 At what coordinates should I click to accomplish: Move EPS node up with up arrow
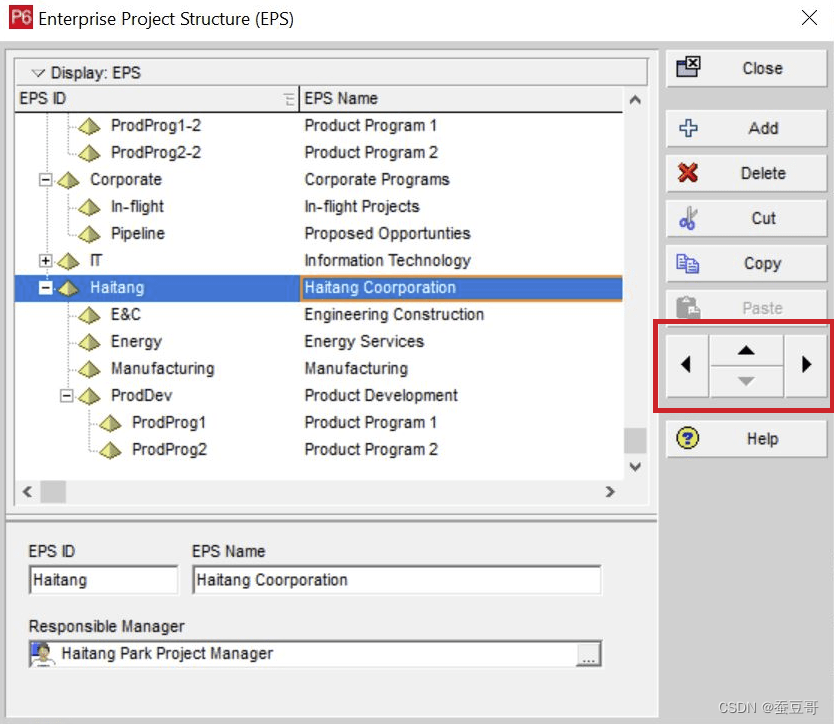746,349
